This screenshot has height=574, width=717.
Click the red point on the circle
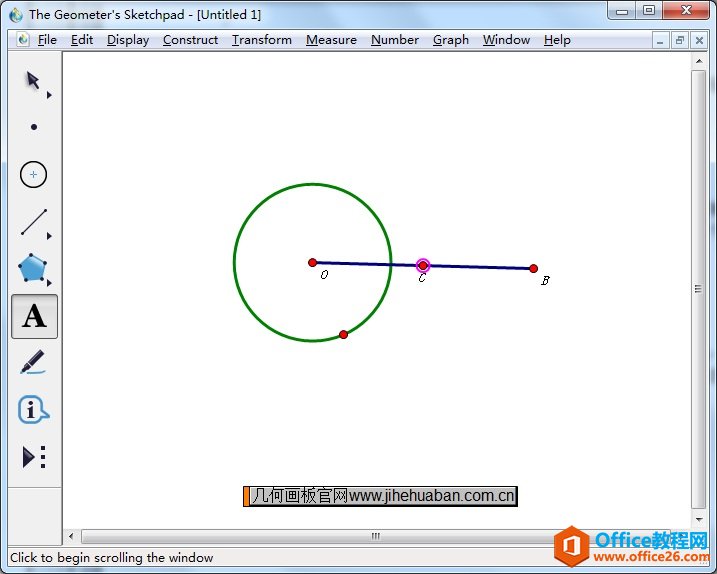[343, 334]
